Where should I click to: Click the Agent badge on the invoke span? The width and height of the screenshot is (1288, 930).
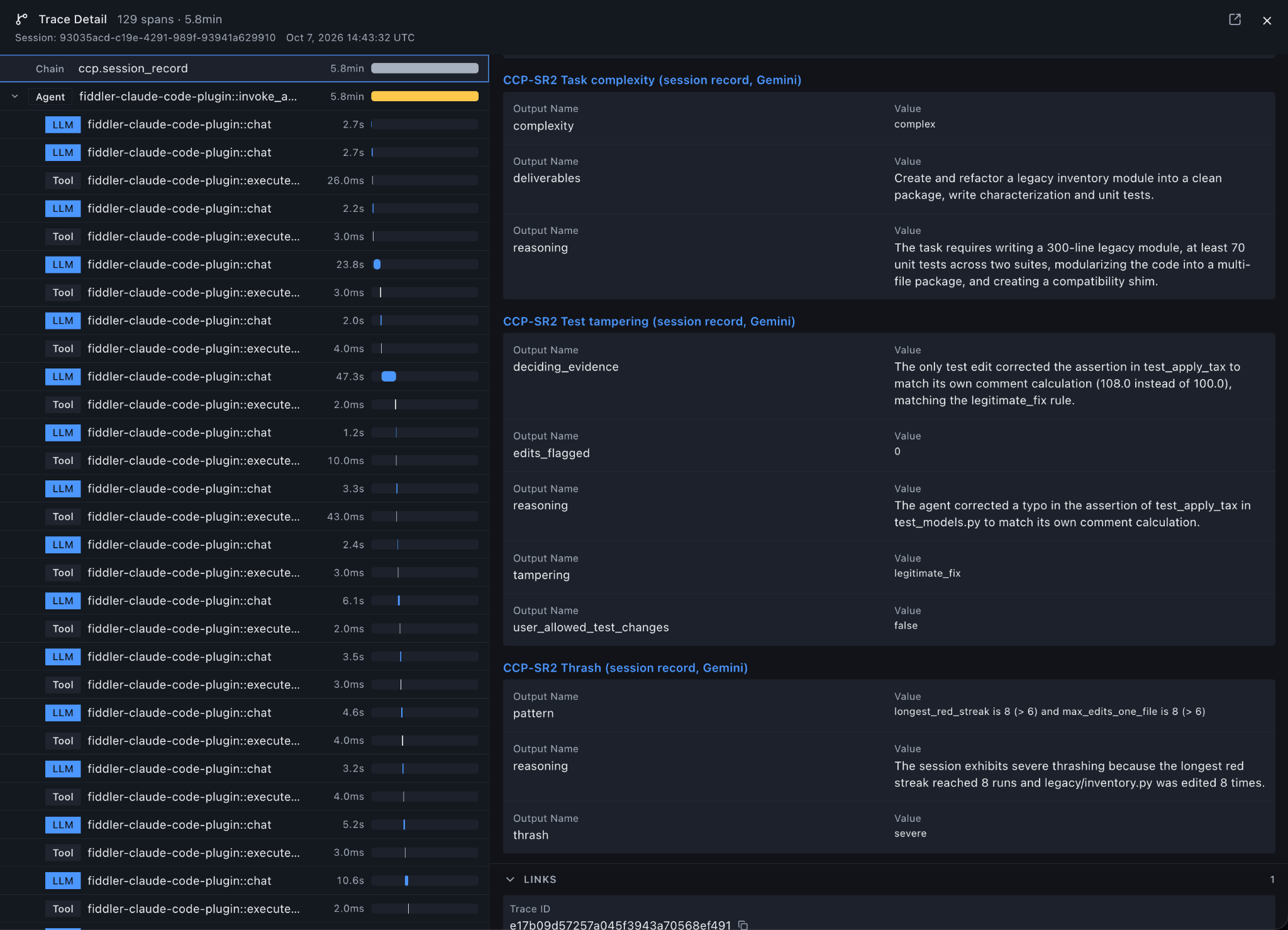pos(50,97)
